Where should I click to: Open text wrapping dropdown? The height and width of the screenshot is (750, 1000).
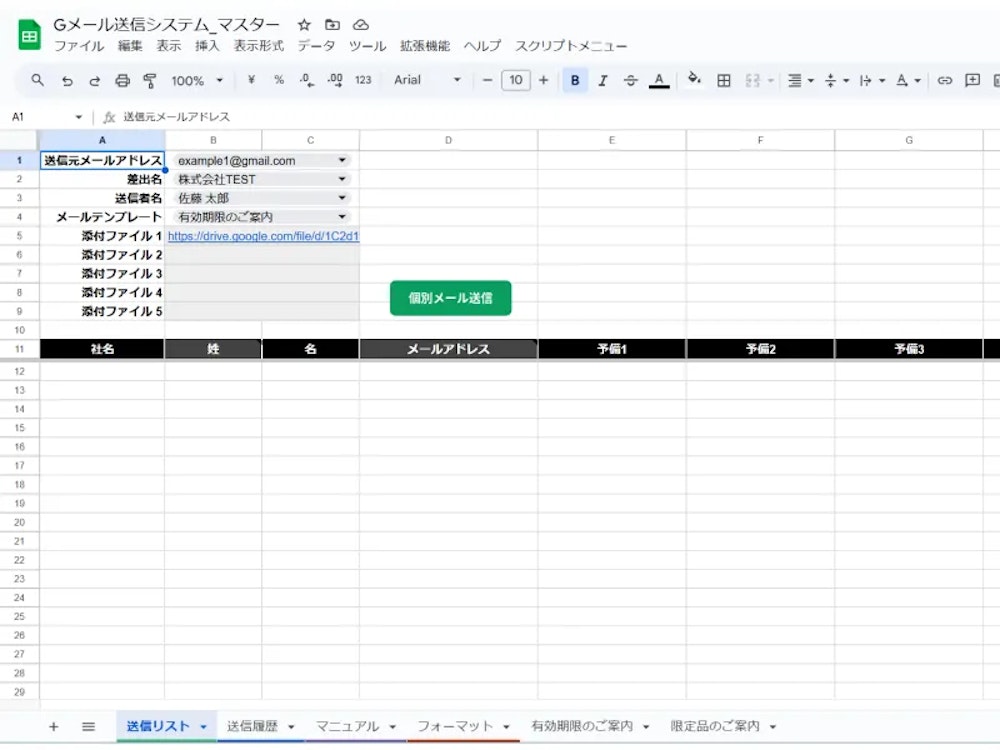pos(872,80)
